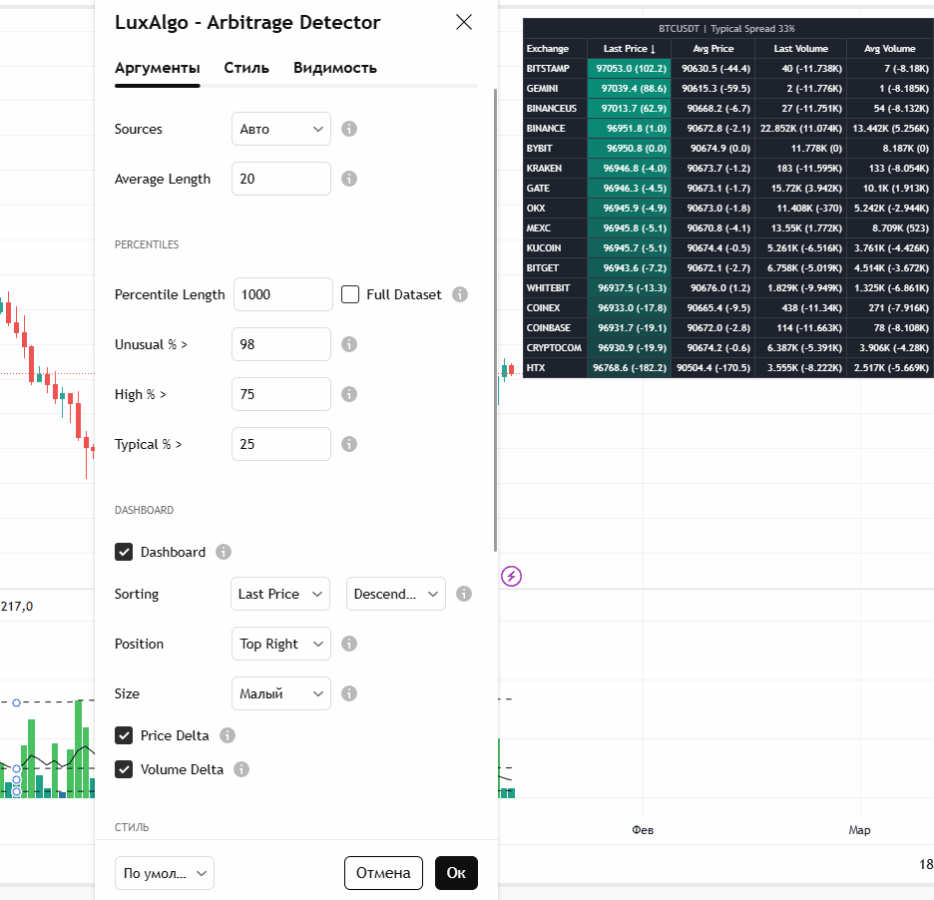Screen dimensions: 934x900
Task: Open the defaults dropdown at bottom left
Action: pos(164,873)
